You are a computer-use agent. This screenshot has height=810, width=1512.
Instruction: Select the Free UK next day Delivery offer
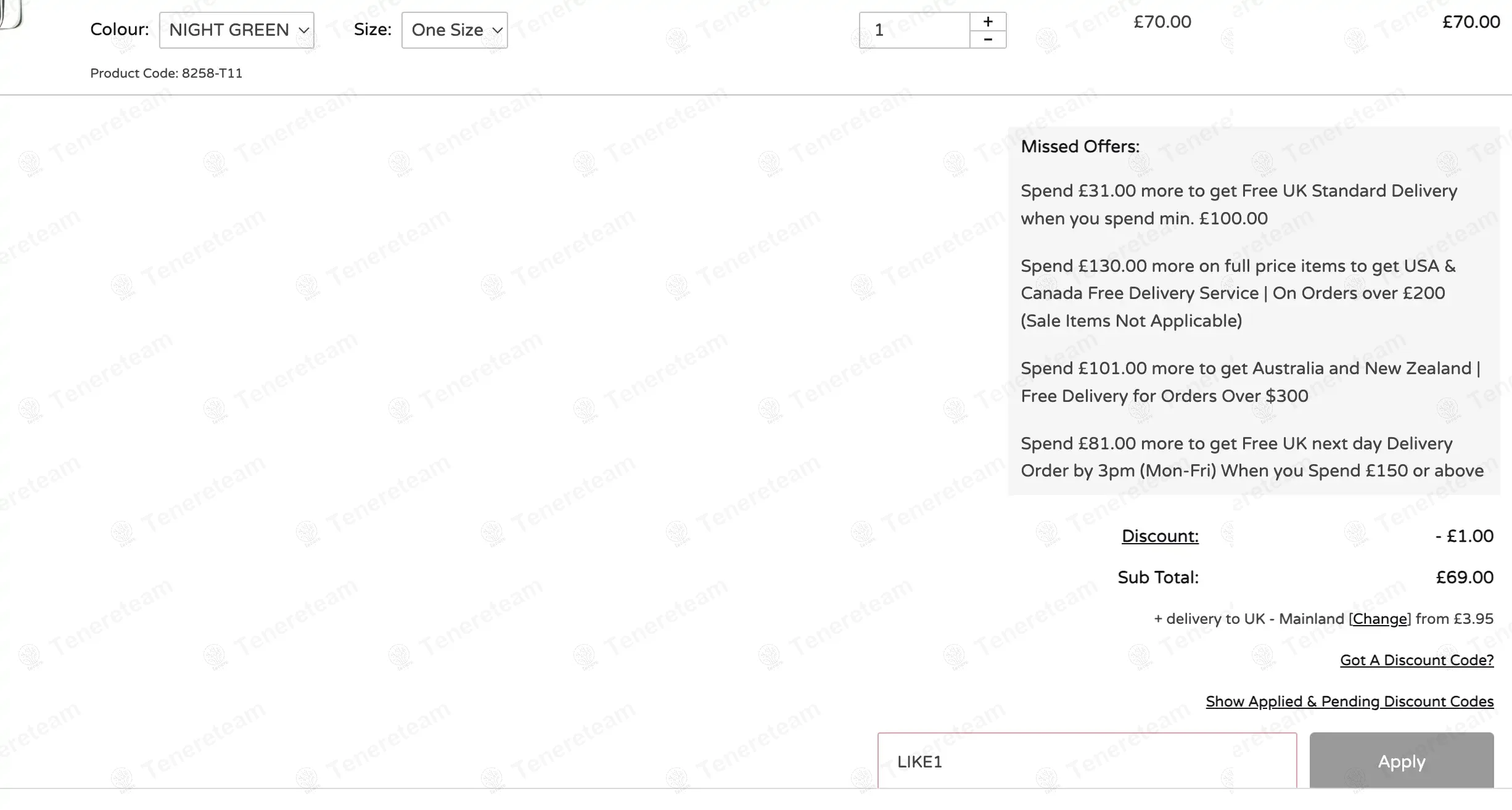(x=1252, y=457)
